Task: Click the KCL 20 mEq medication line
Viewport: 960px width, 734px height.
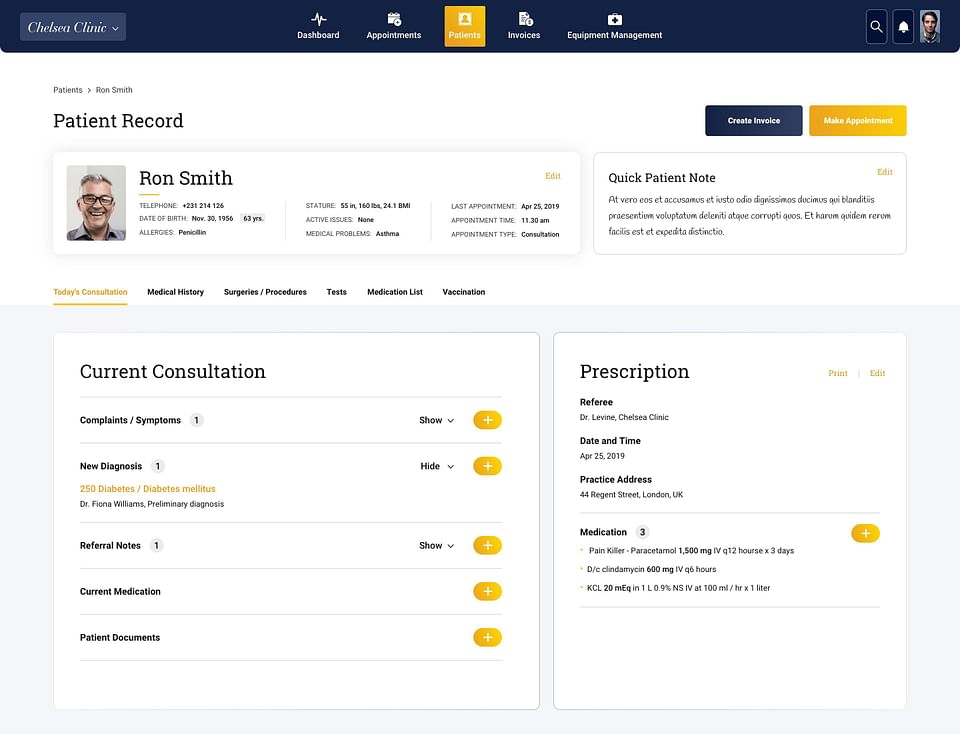Action: [678, 588]
